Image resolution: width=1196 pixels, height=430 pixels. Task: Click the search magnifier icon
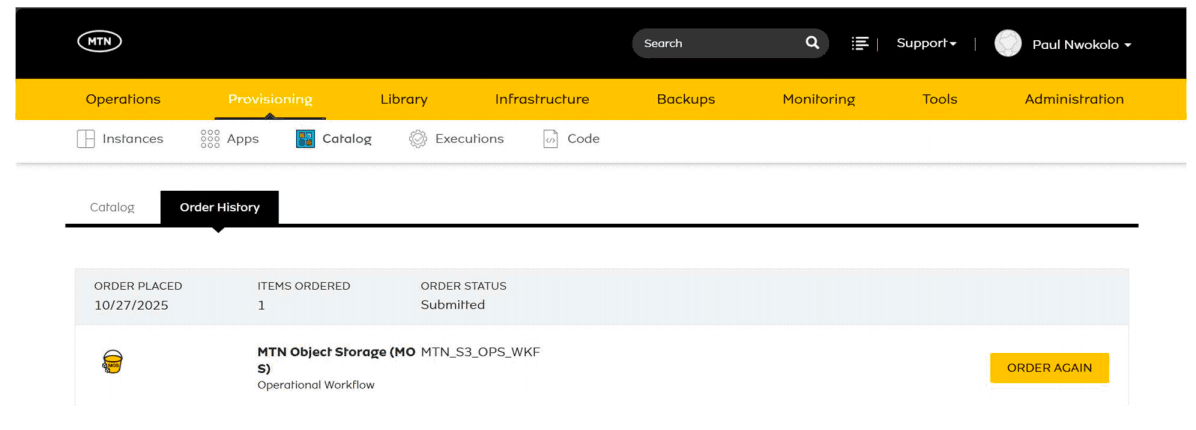tap(812, 43)
